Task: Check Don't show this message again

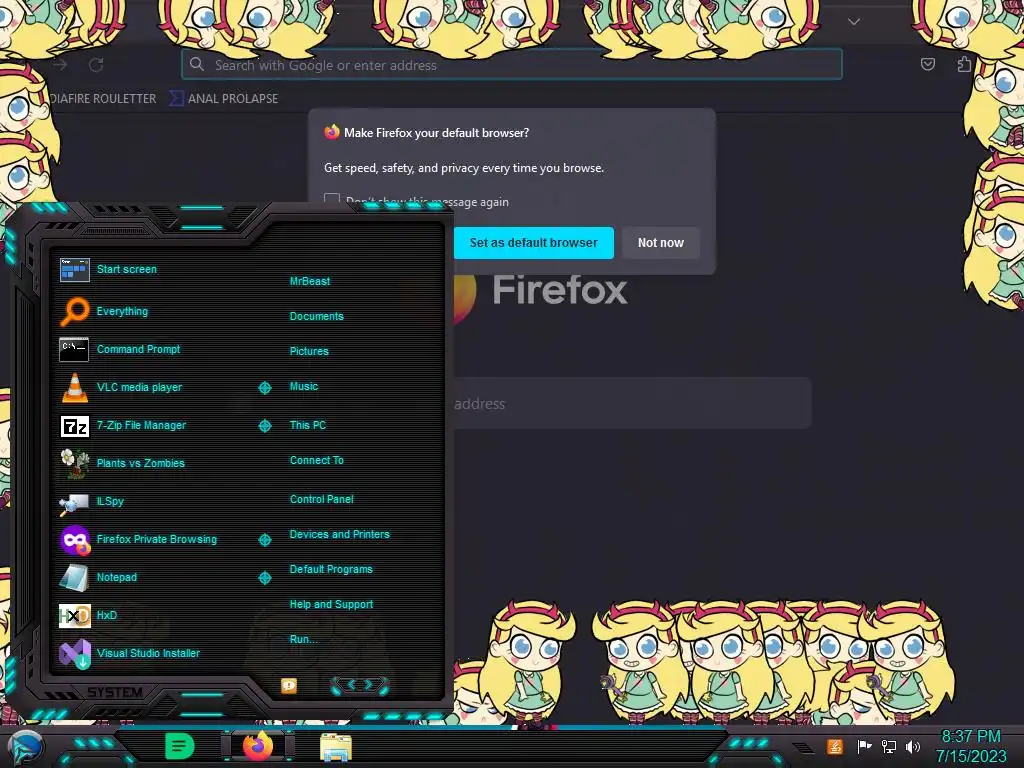Action: point(332,200)
